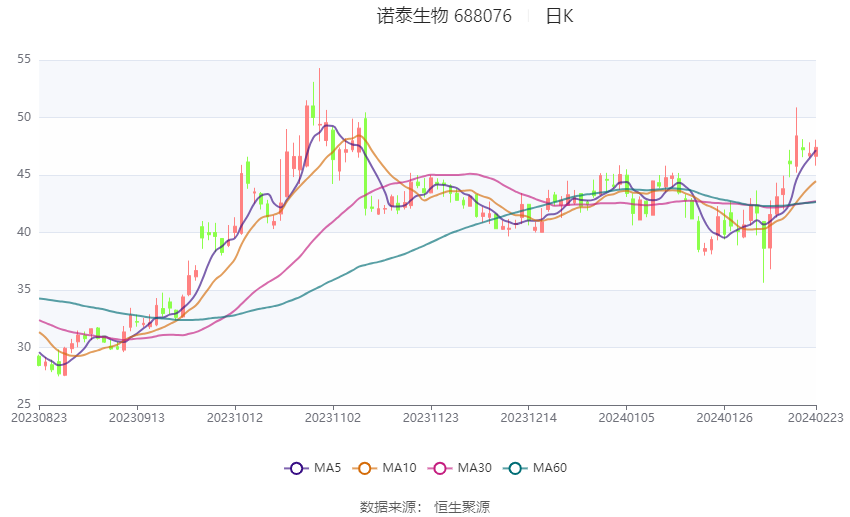
Task: Click the 20240105 date axis label
Action: point(626,418)
